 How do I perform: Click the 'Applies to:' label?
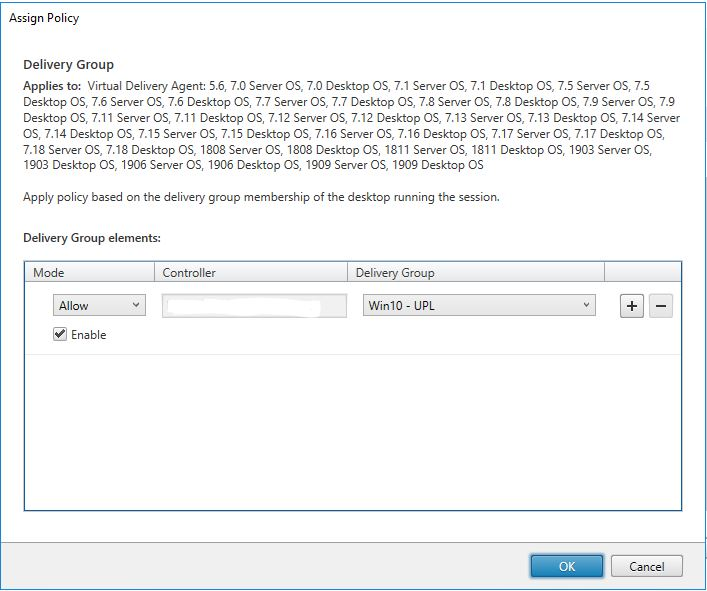52,86
